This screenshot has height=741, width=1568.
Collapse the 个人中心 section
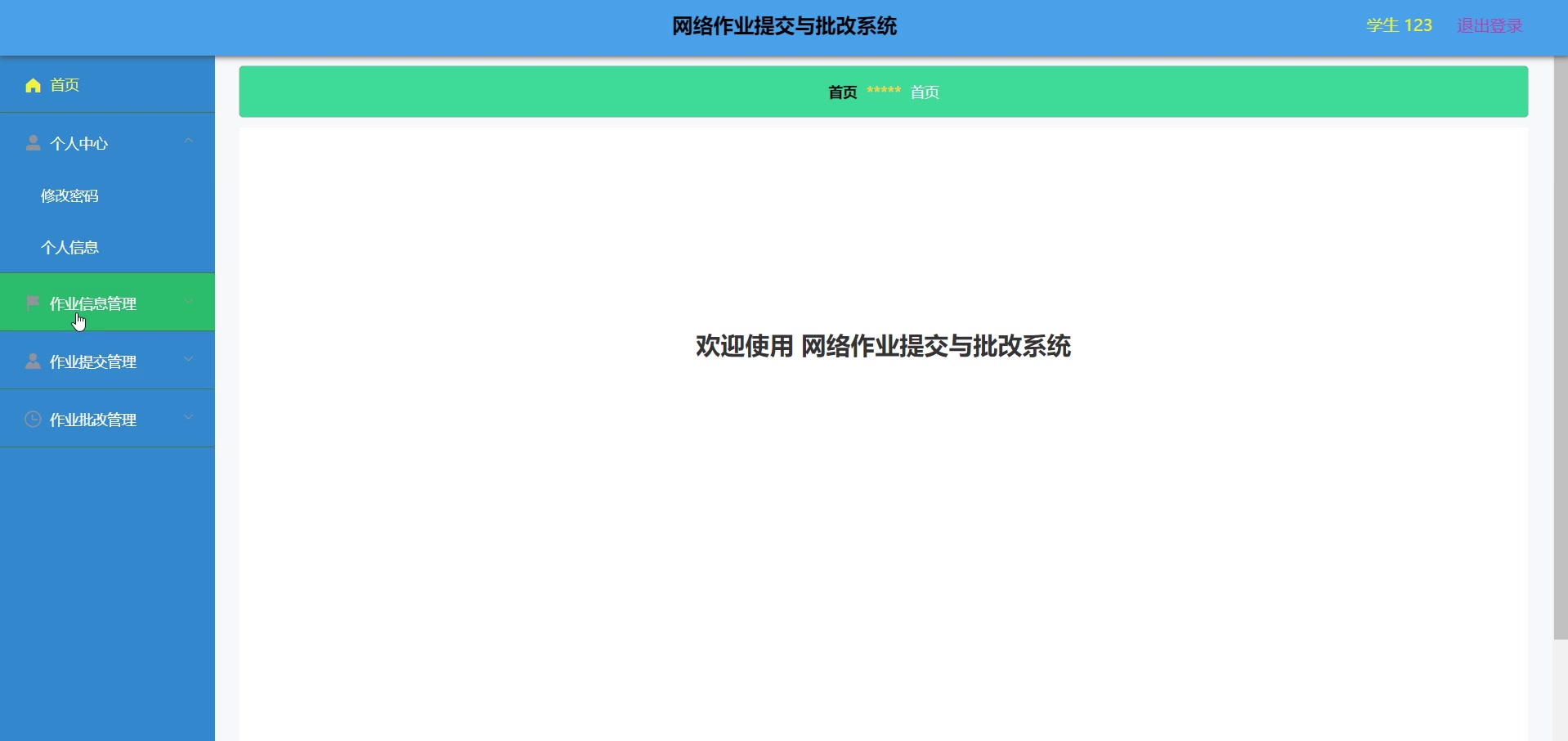[x=189, y=141]
